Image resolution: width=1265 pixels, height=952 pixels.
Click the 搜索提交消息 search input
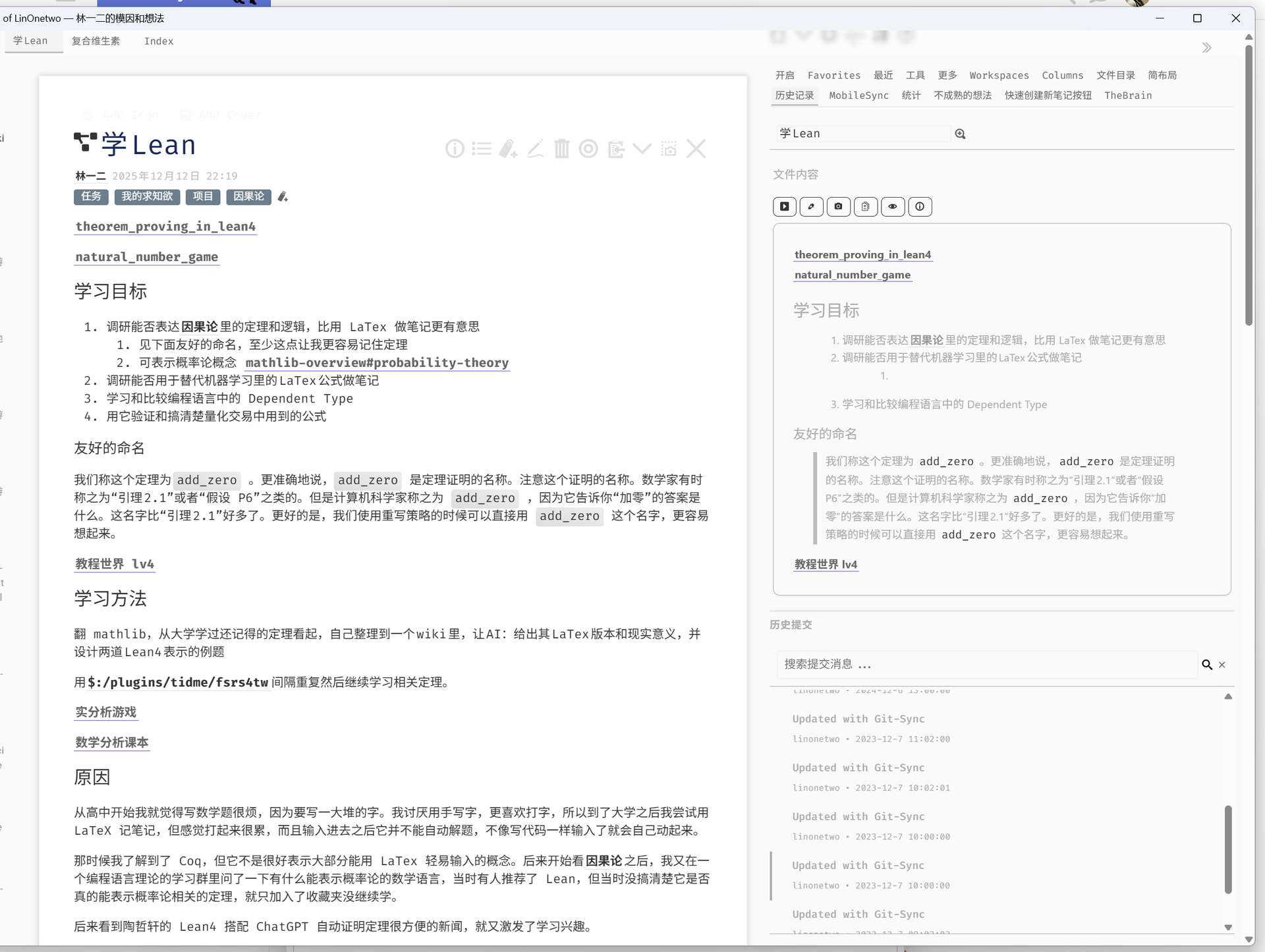click(x=986, y=664)
